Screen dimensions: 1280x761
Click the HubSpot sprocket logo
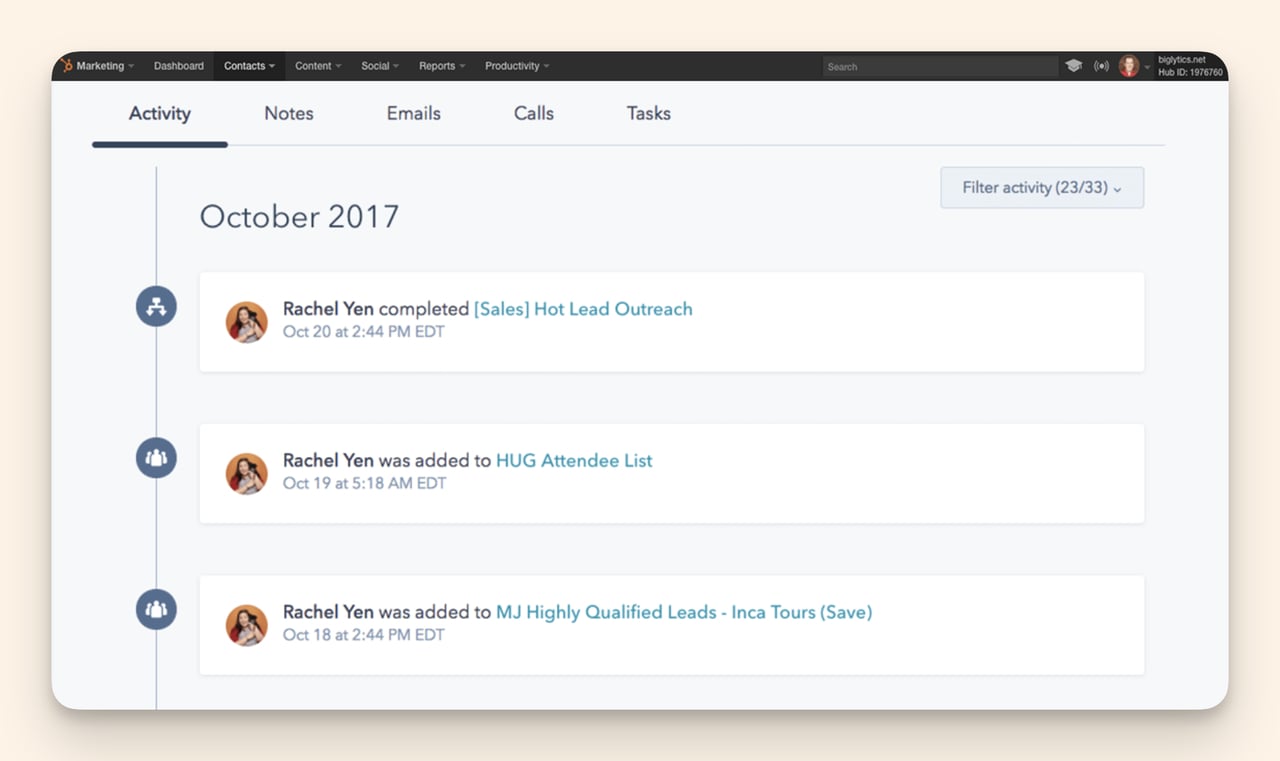(x=65, y=66)
